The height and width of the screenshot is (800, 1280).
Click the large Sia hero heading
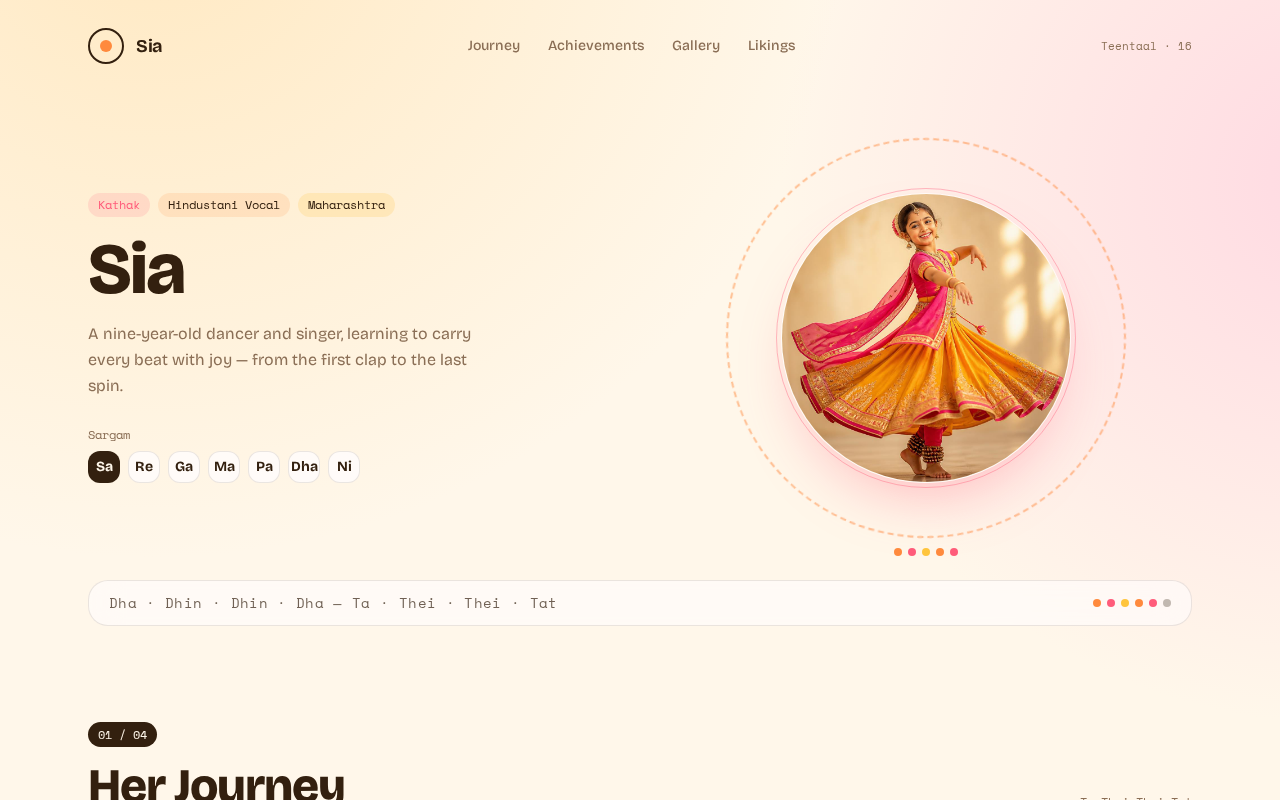tap(136, 269)
